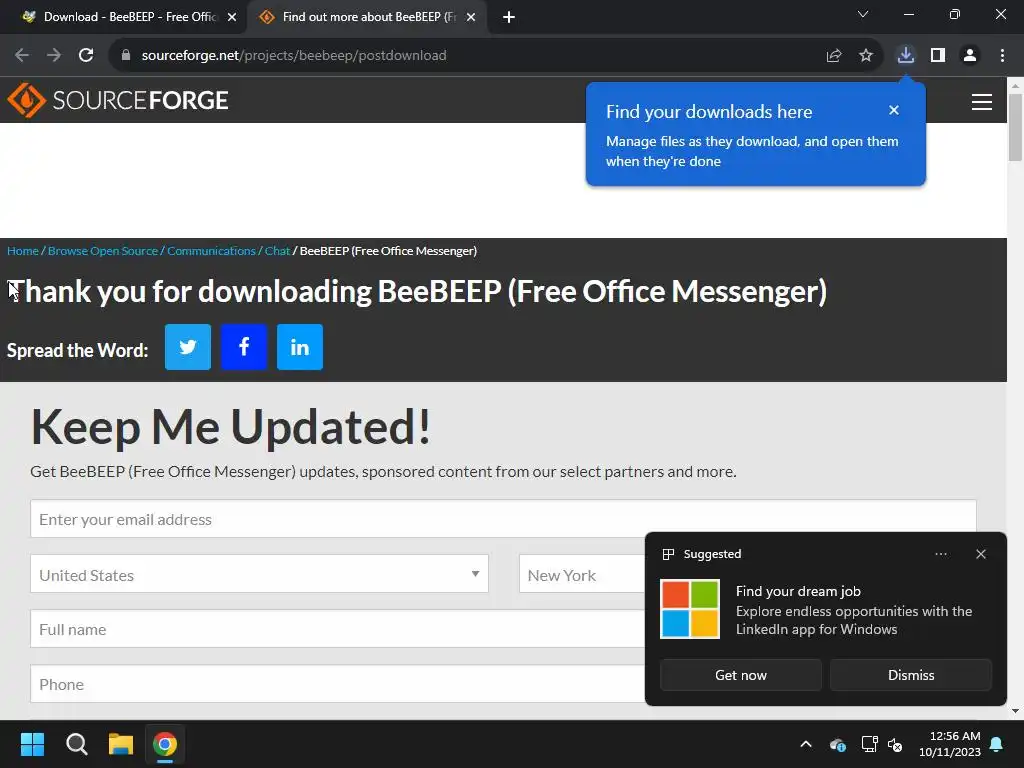Open Windows taskbar search
1024x768 pixels.
[76, 744]
